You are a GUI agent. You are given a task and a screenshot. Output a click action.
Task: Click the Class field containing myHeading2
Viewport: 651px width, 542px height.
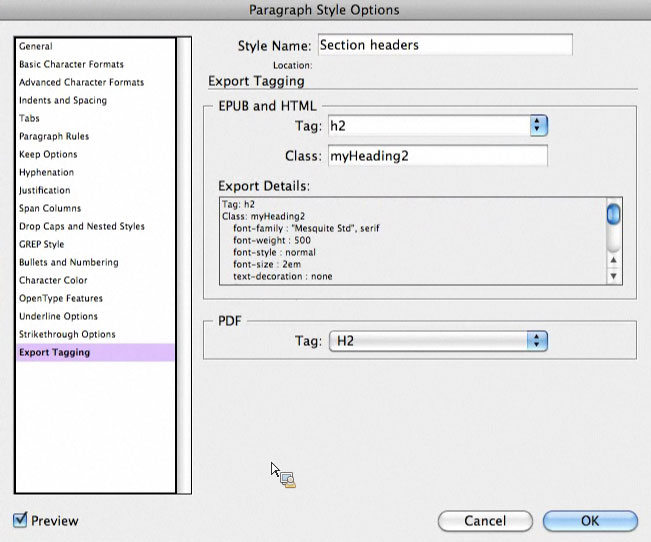438,156
